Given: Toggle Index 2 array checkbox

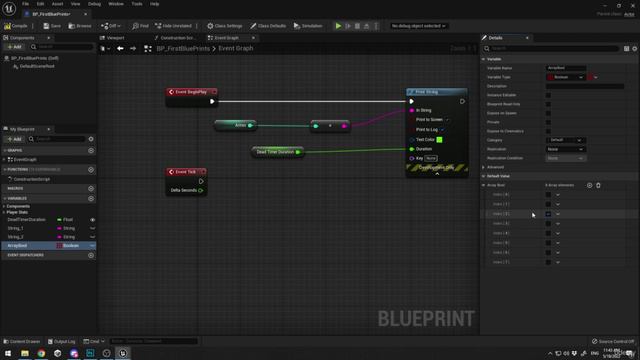Looking at the screenshot, I should pos(548,214).
